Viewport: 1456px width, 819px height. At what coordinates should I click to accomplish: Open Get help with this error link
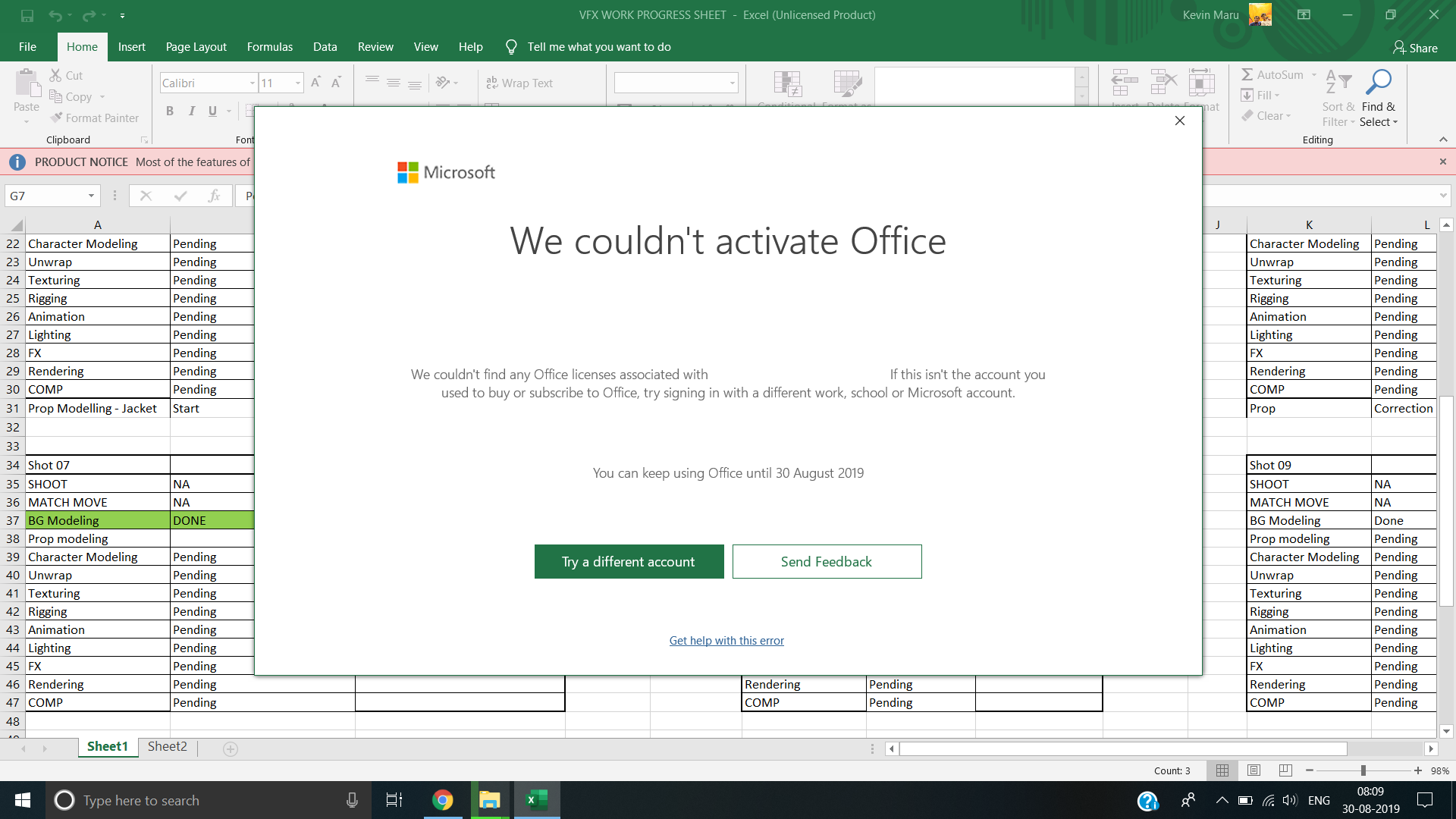point(726,641)
